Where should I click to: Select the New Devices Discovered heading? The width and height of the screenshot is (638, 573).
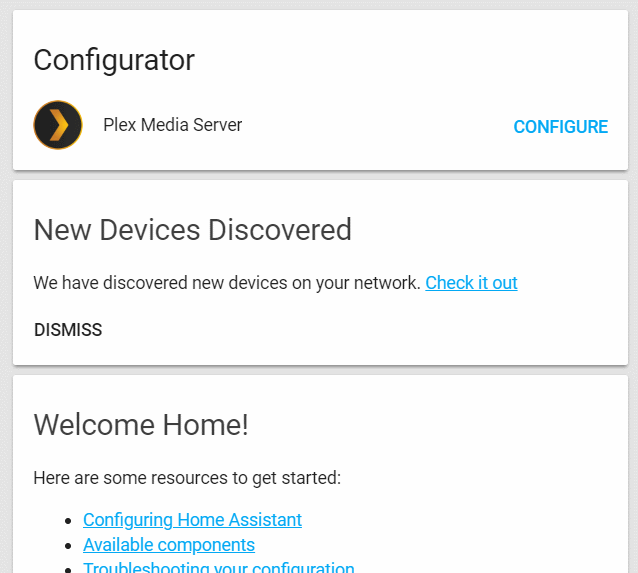(x=192, y=230)
